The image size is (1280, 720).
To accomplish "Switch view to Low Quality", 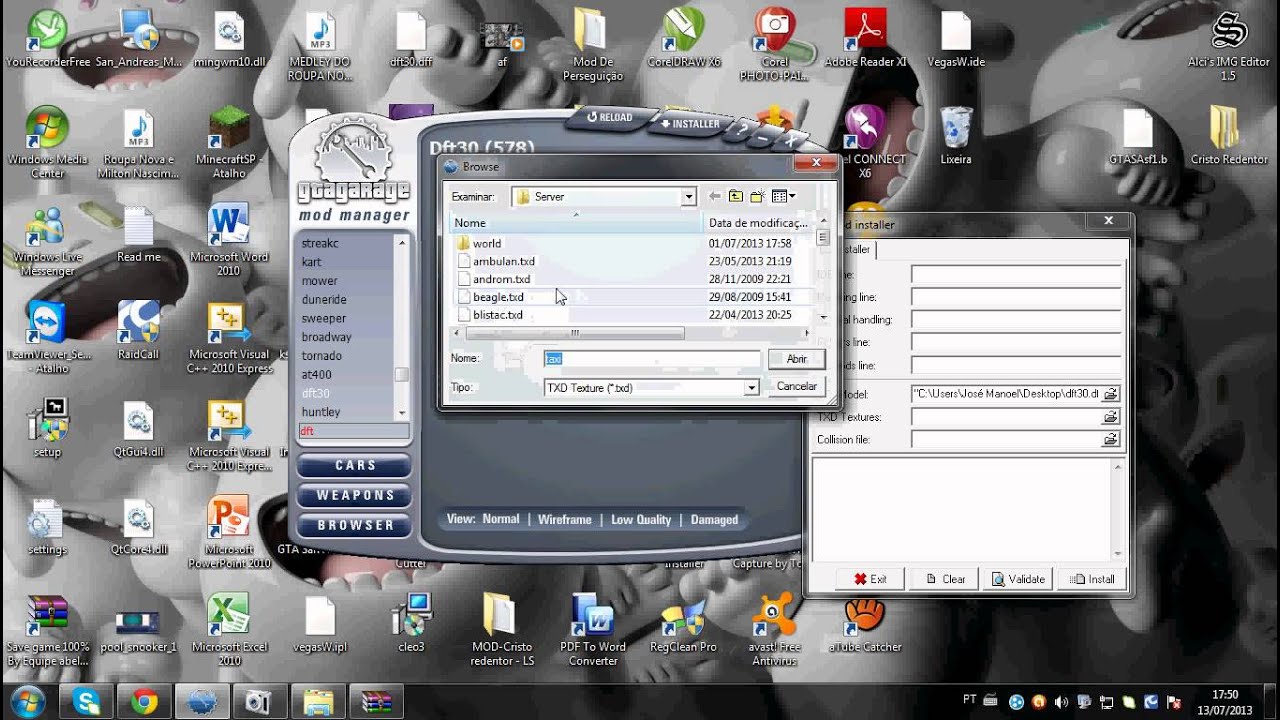I will point(641,520).
